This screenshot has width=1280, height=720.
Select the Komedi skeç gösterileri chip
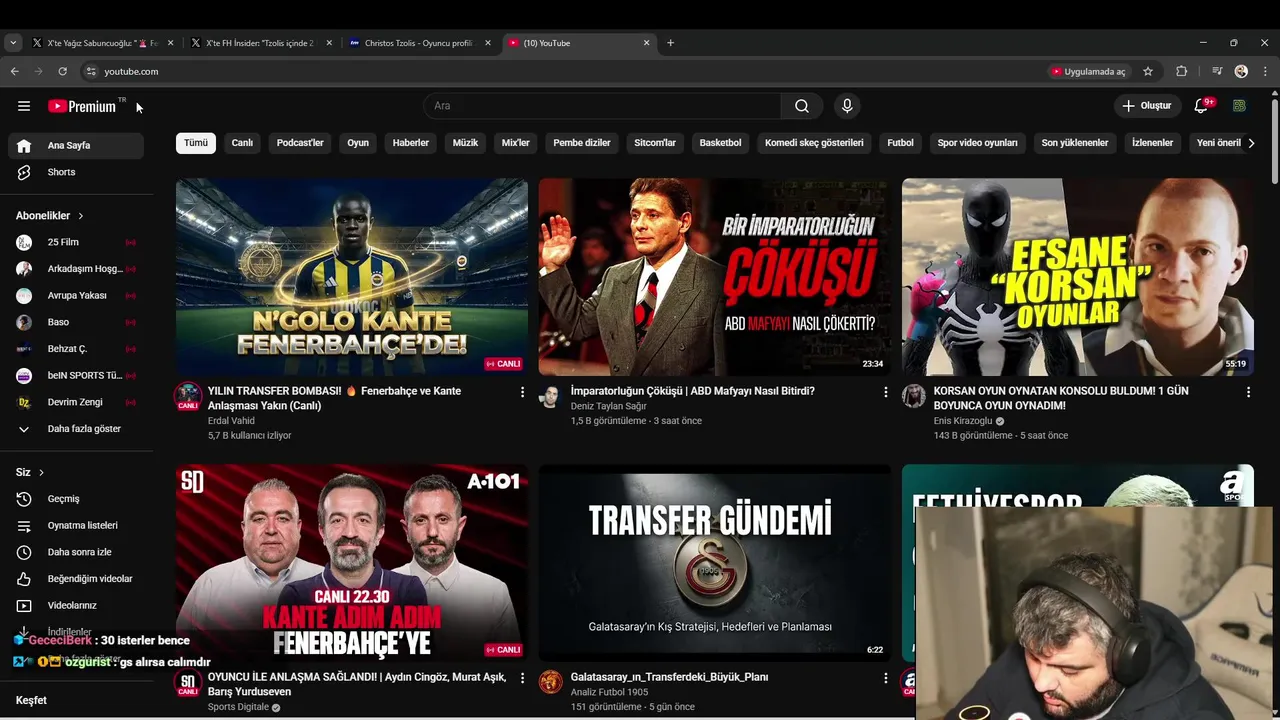tap(814, 143)
